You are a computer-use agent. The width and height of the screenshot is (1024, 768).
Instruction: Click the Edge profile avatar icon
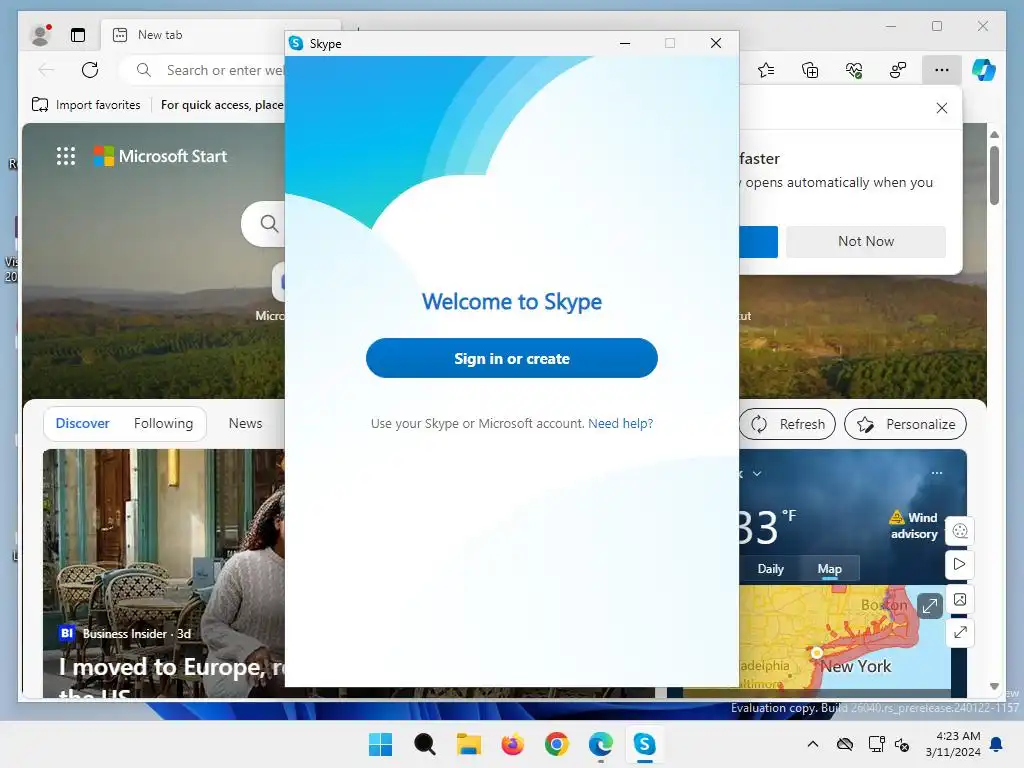click(41, 35)
